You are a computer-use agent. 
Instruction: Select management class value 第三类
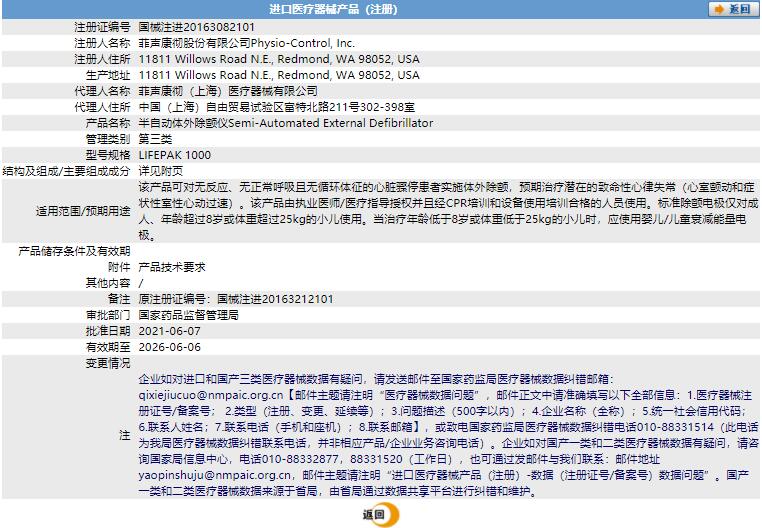tap(155, 140)
